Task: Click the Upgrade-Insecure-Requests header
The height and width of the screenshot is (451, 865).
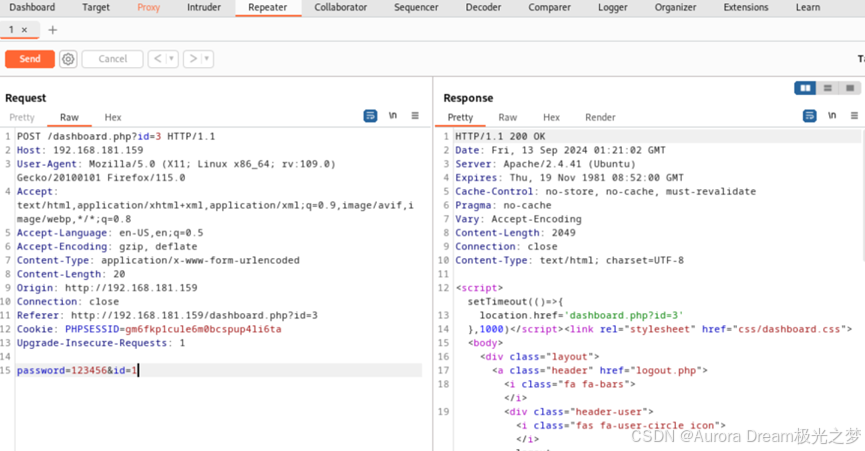Action: point(101,343)
